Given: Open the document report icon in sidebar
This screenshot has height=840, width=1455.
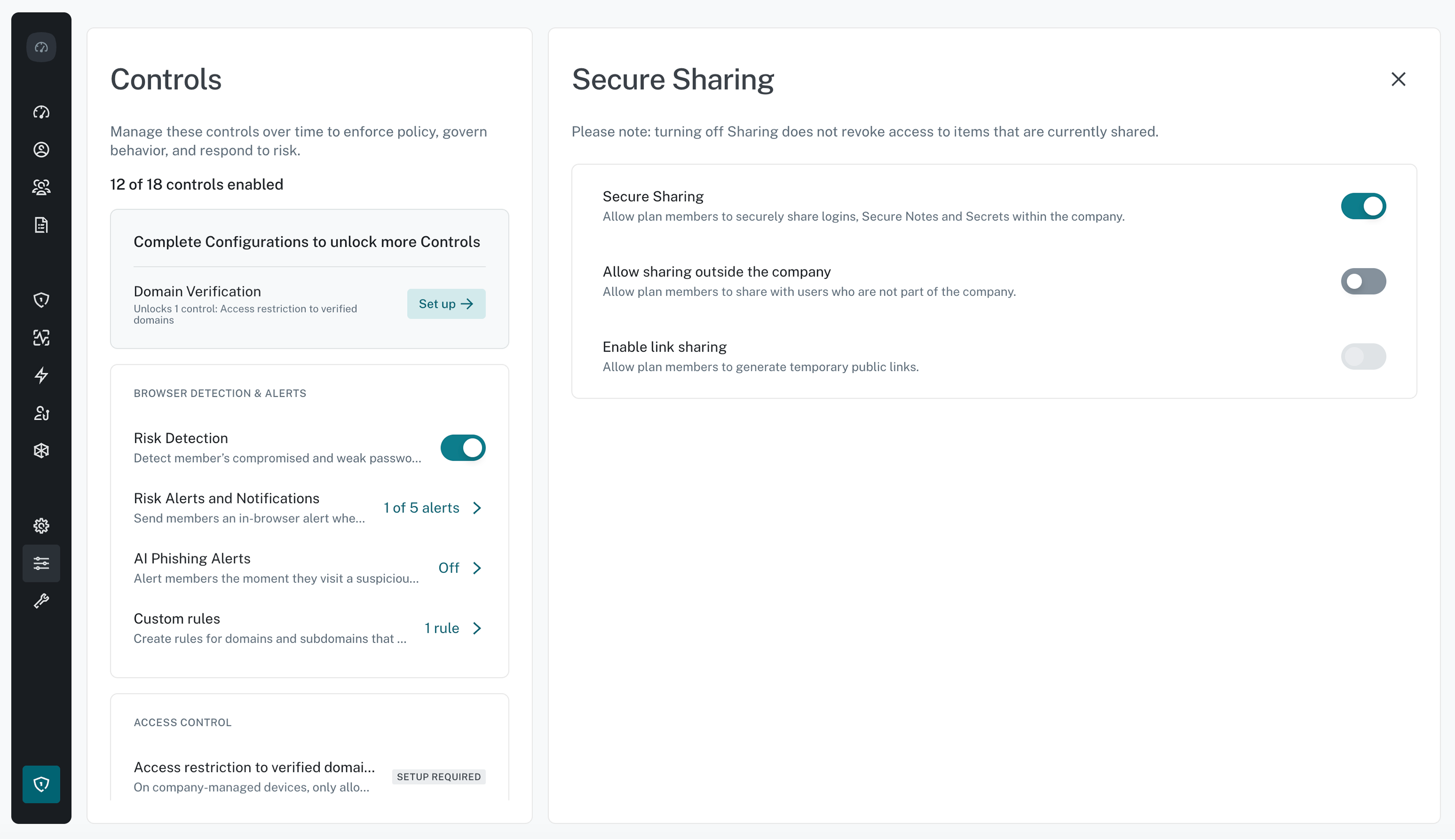Looking at the screenshot, I should 41,225.
